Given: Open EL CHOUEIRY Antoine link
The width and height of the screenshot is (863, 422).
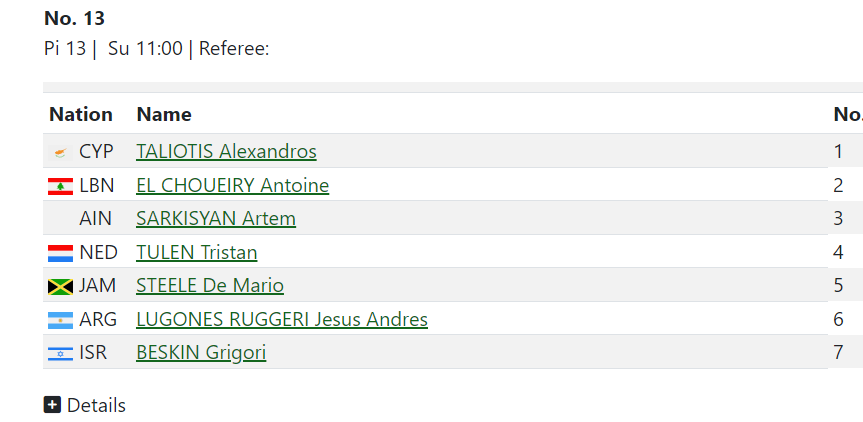Looking at the screenshot, I should (x=232, y=186).
